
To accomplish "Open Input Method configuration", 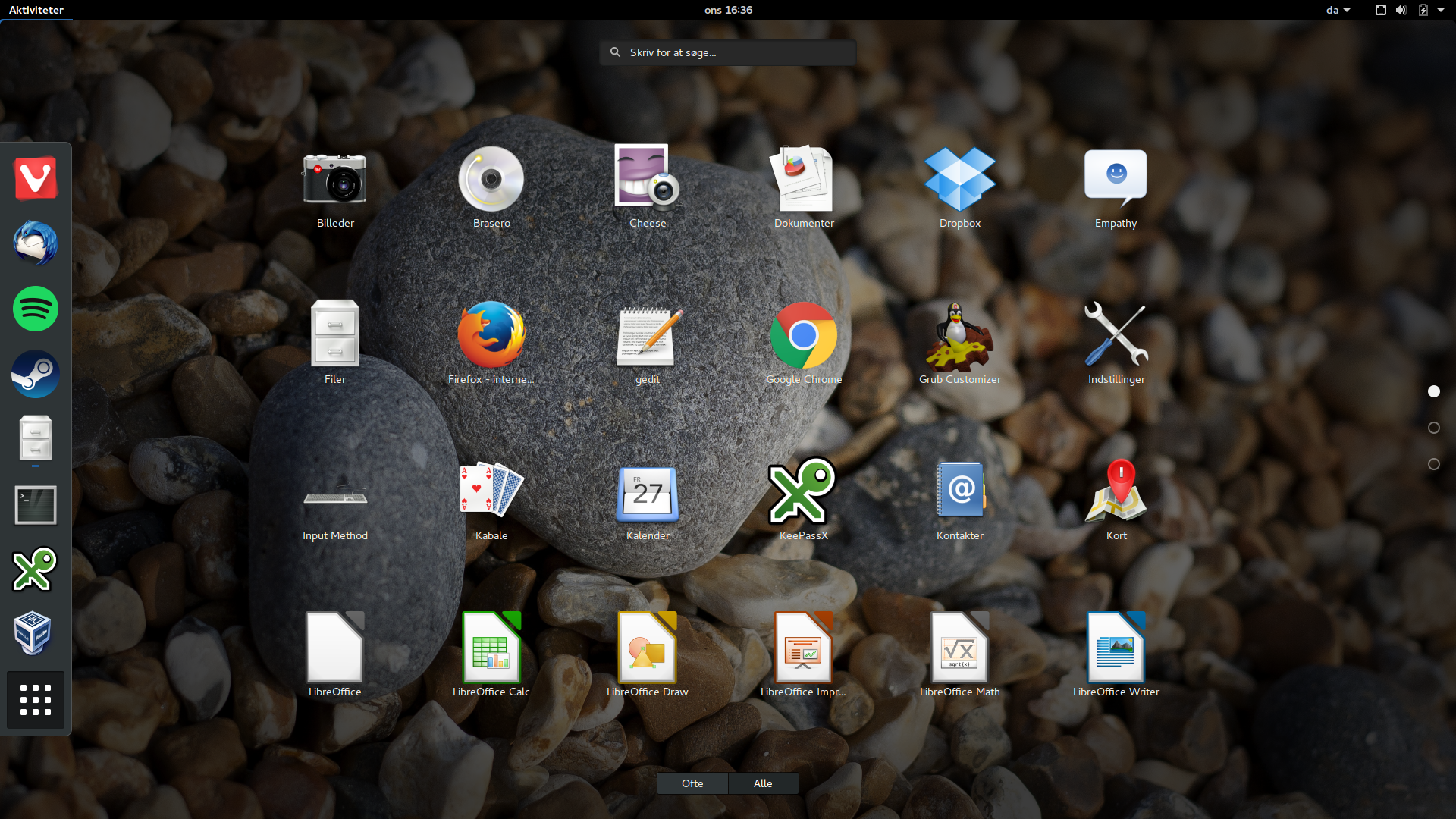I will [335, 500].
